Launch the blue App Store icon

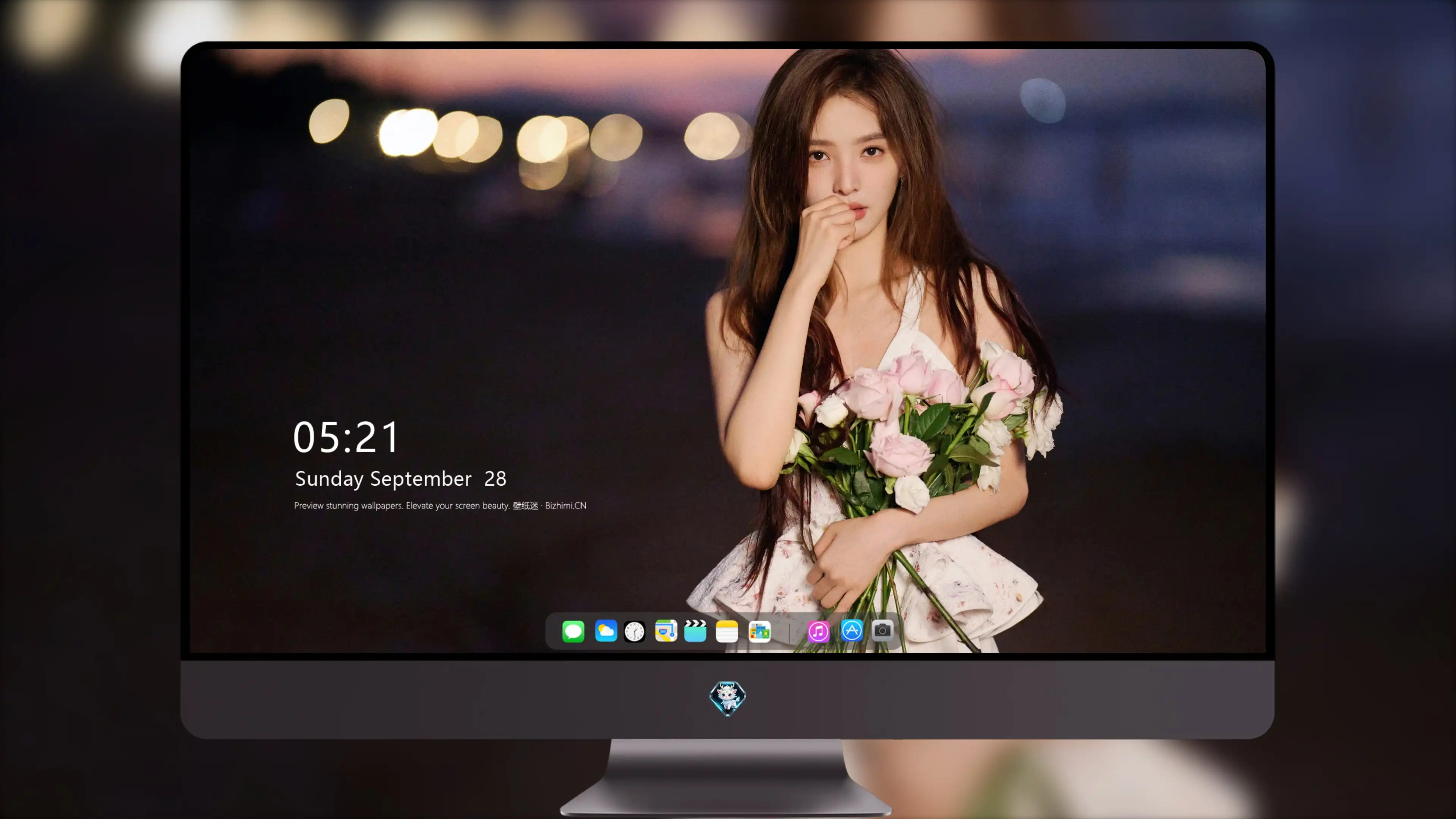pos(852,630)
